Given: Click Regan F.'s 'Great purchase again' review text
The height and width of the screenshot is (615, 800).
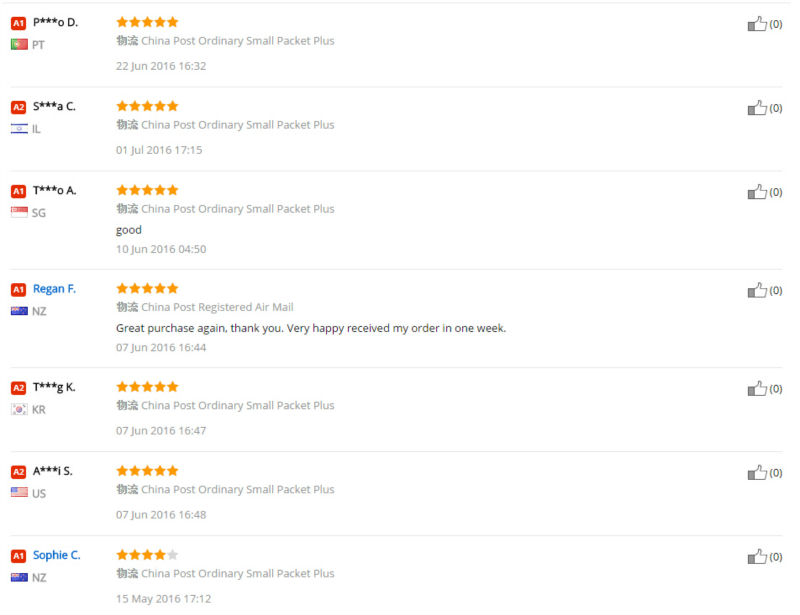Looking at the screenshot, I should click(x=311, y=328).
